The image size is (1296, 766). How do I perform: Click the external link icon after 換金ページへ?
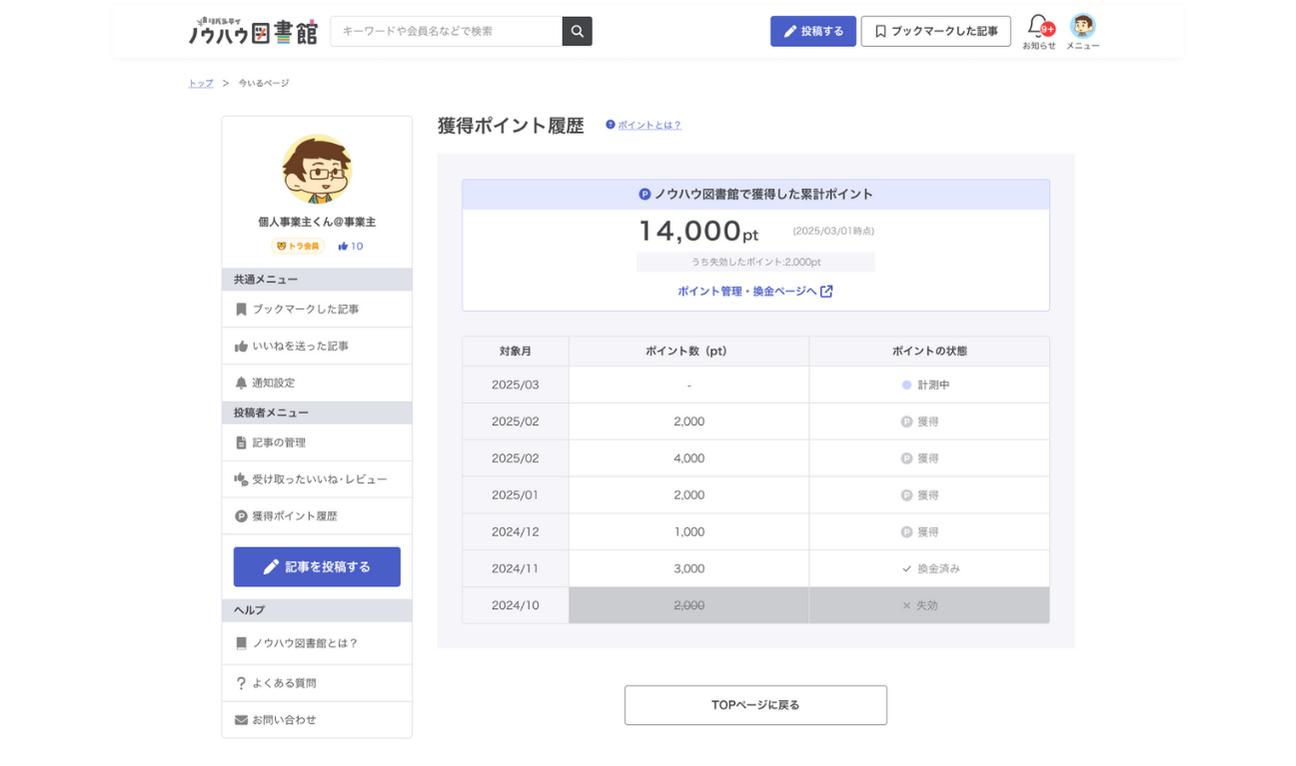coord(826,291)
